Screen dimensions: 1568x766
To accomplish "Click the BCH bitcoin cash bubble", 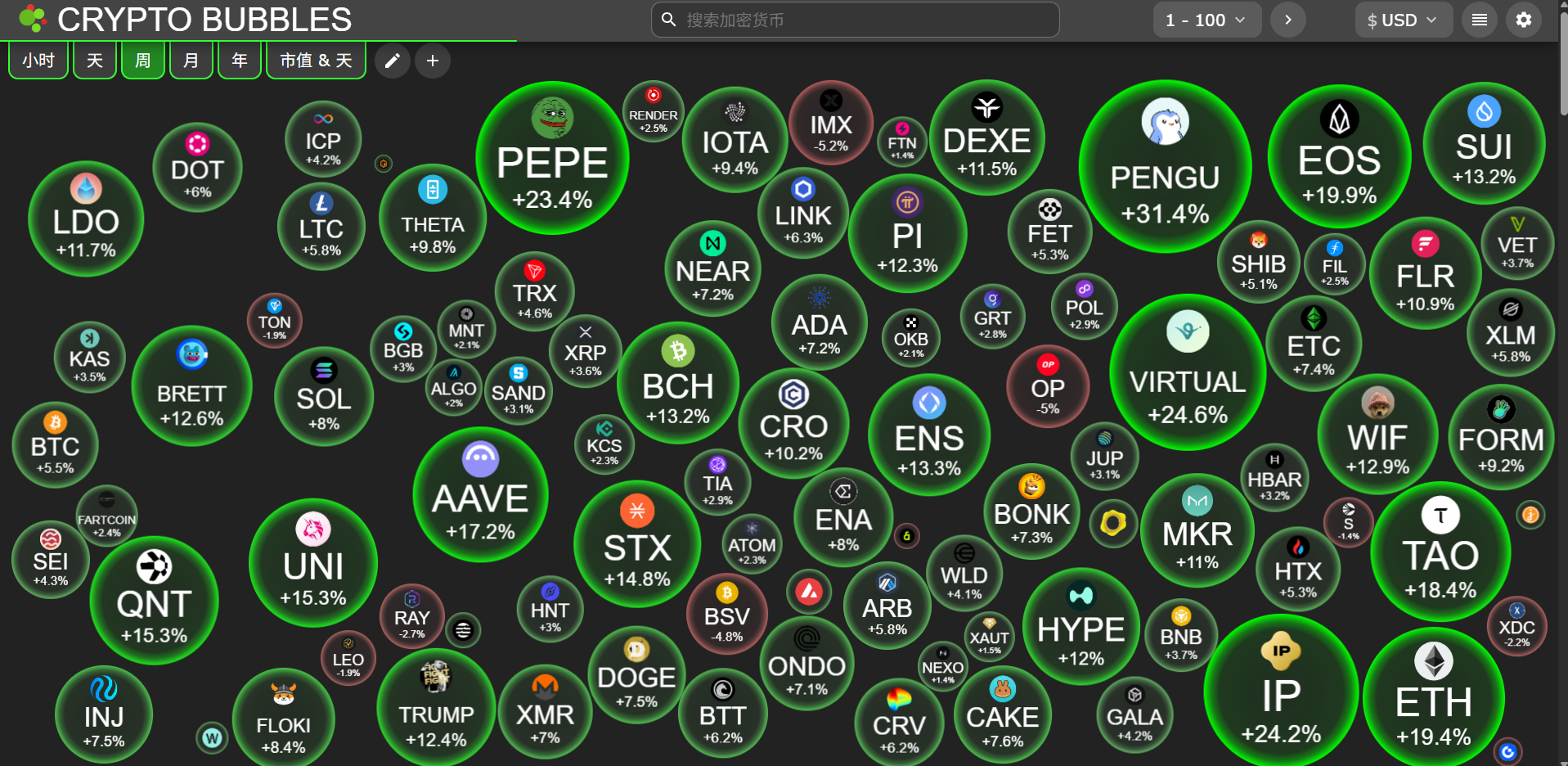I will 678,383.
